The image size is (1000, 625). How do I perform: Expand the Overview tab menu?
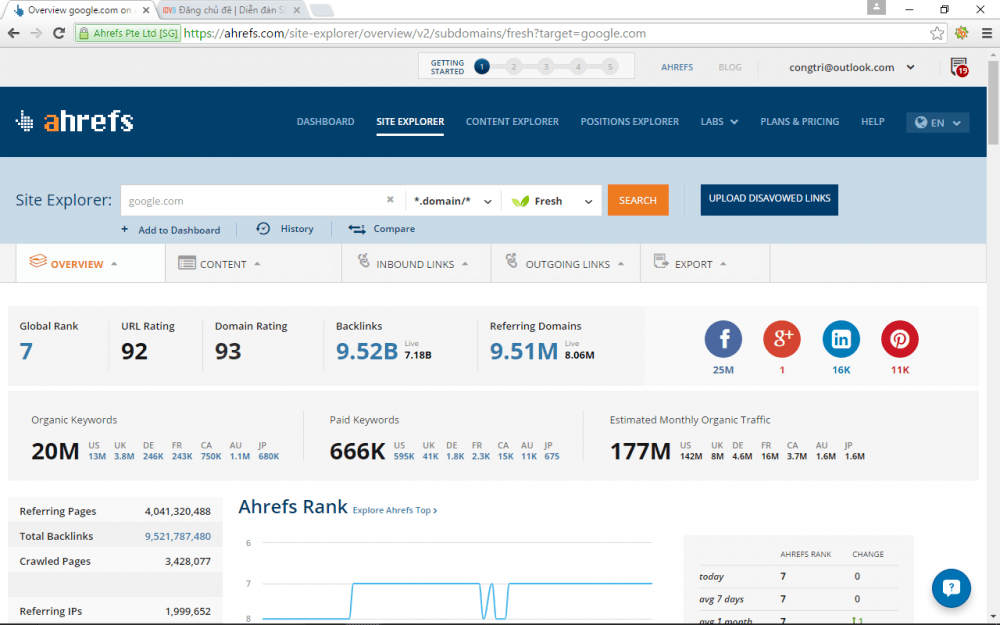tap(114, 263)
